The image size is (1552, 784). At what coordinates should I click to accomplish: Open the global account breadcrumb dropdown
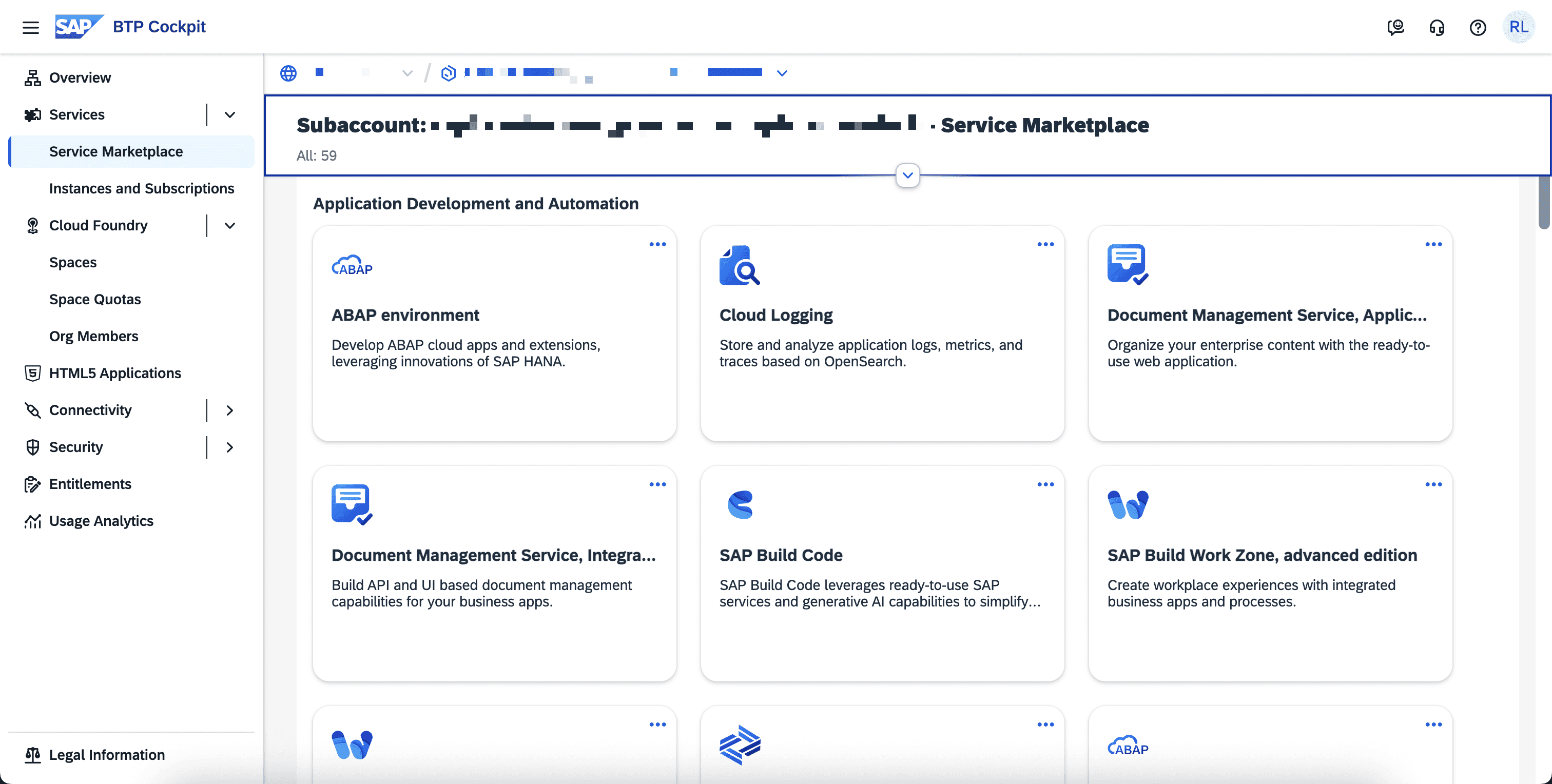click(408, 73)
